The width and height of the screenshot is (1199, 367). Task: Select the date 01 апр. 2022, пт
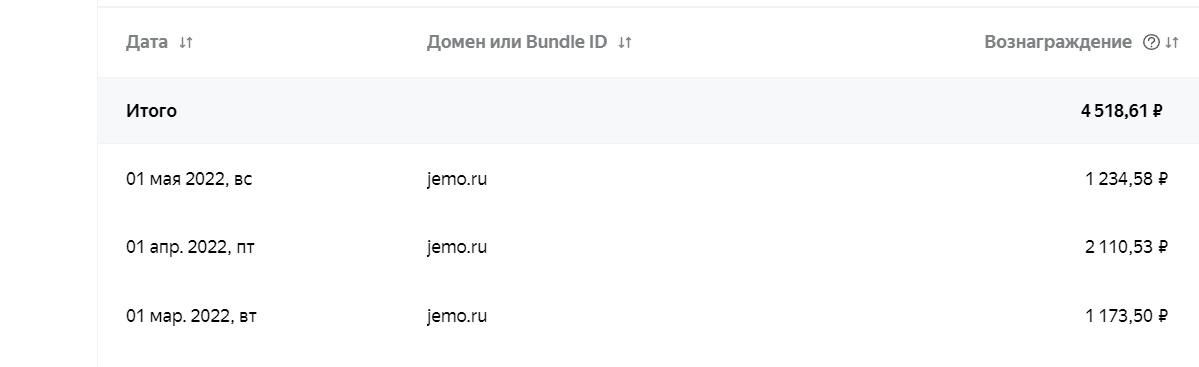click(x=190, y=247)
